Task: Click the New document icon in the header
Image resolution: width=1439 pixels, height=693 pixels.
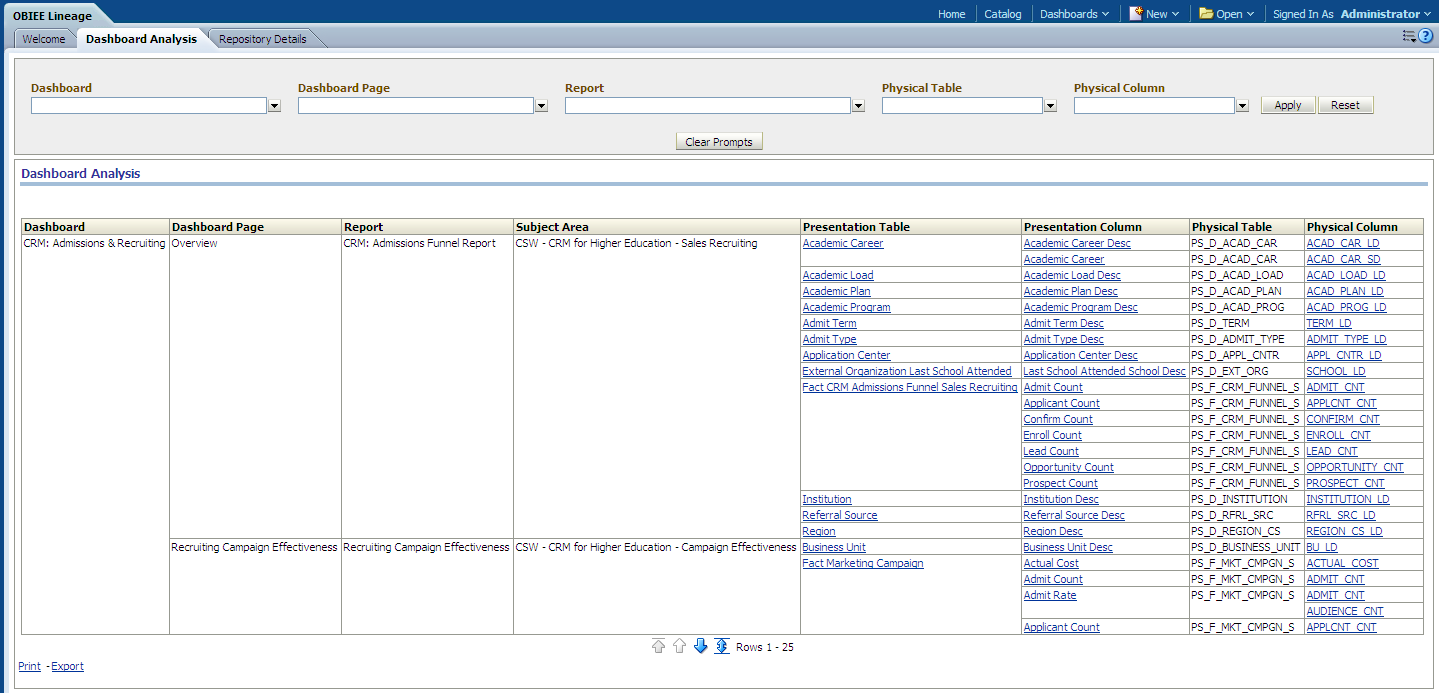Action: coord(1136,14)
